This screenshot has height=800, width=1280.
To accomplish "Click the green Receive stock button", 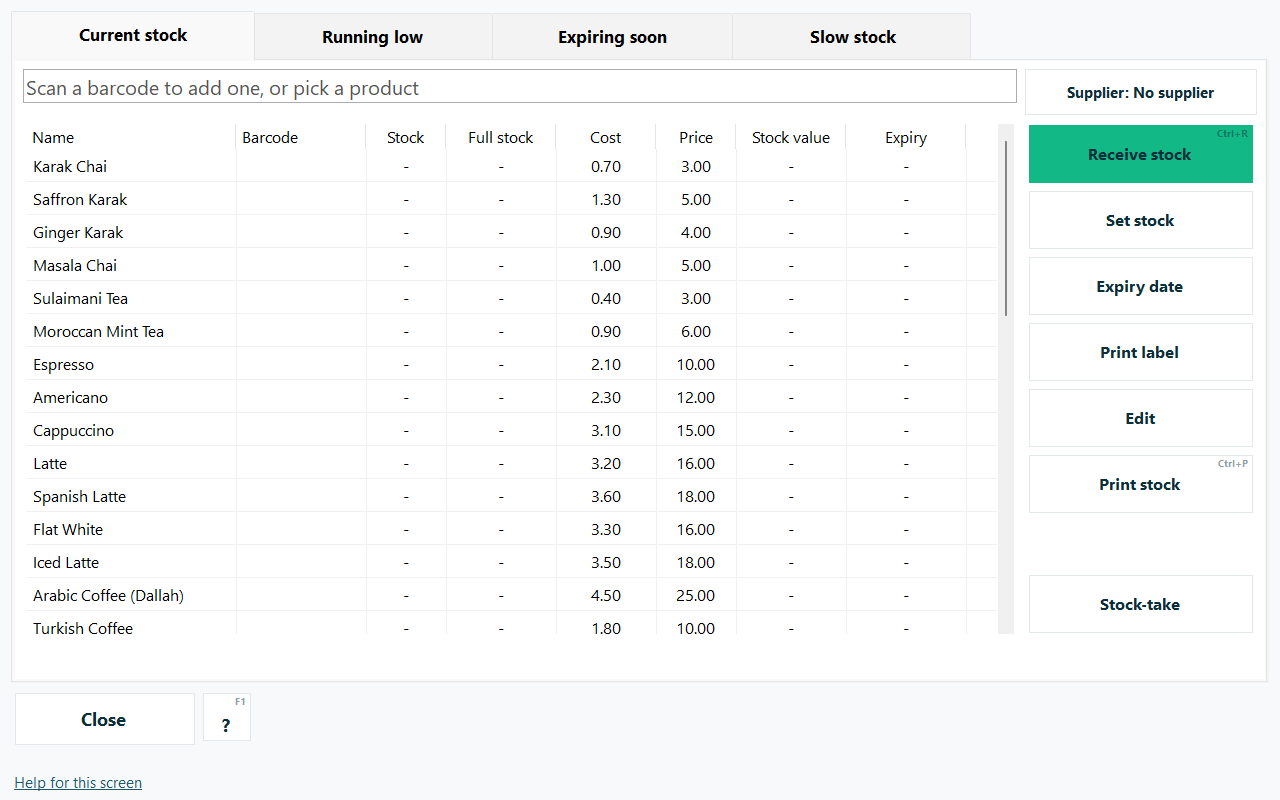I will [1140, 154].
